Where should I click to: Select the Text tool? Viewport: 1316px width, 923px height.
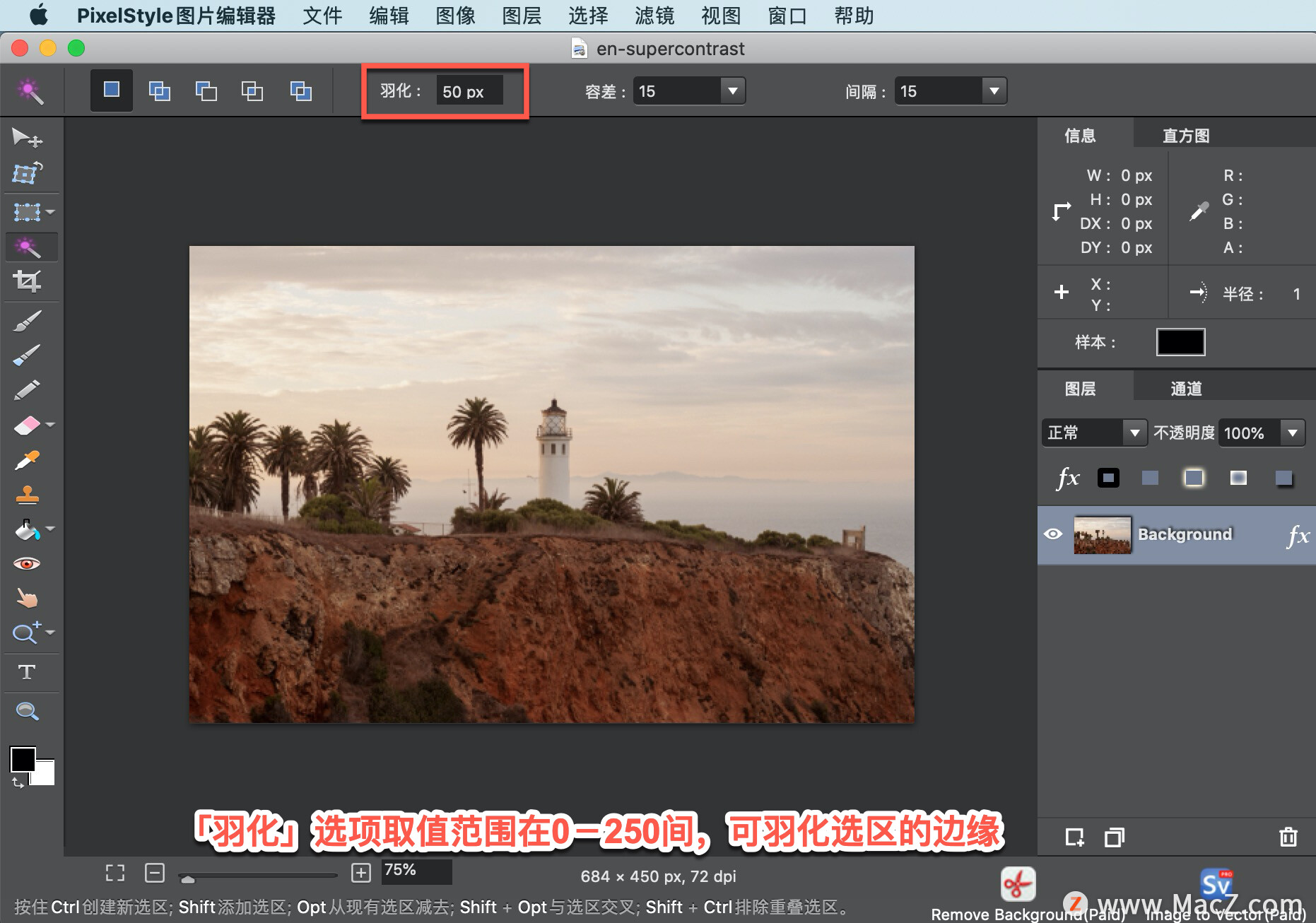(28, 671)
